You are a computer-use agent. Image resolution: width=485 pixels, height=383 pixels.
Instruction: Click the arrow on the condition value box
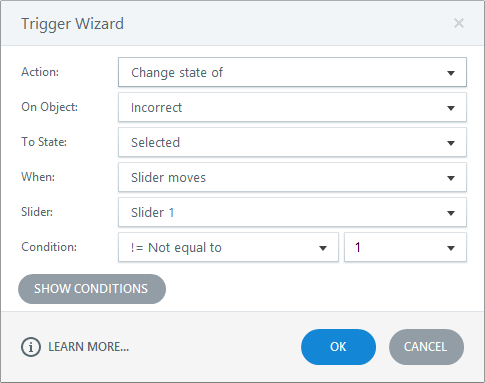coord(451,248)
